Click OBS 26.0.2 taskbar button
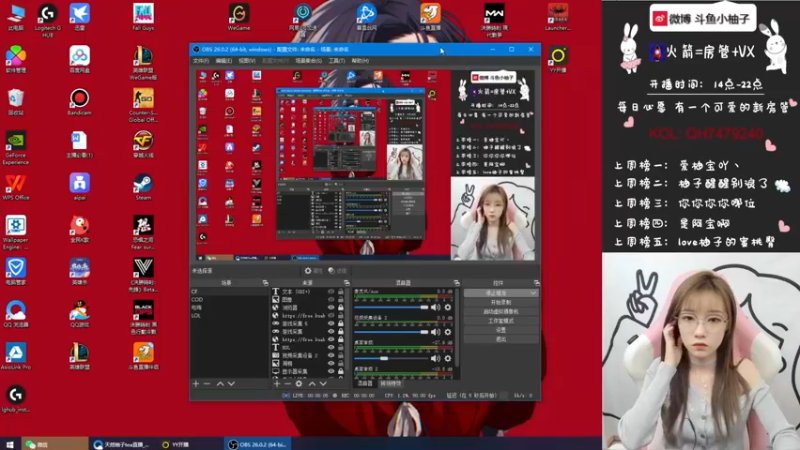The height and width of the screenshot is (450, 800). pos(258,444)
